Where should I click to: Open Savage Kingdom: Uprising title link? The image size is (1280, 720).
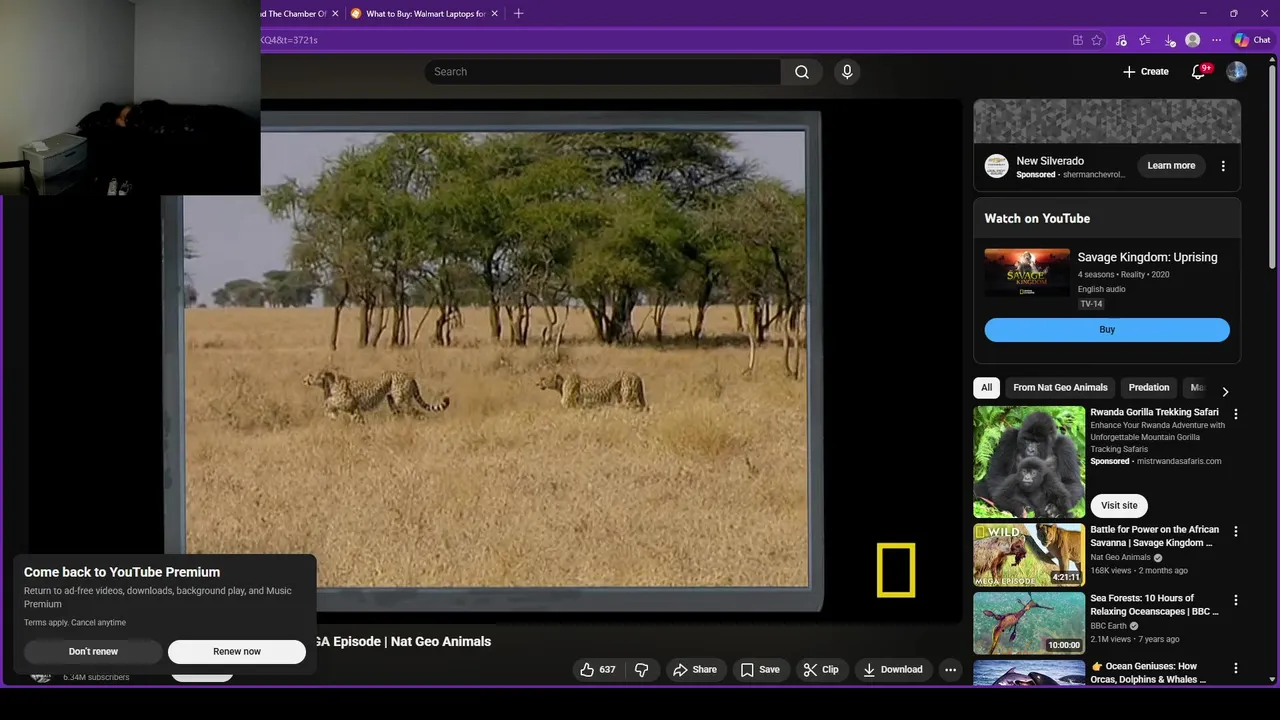click(x=1147, y=257)
